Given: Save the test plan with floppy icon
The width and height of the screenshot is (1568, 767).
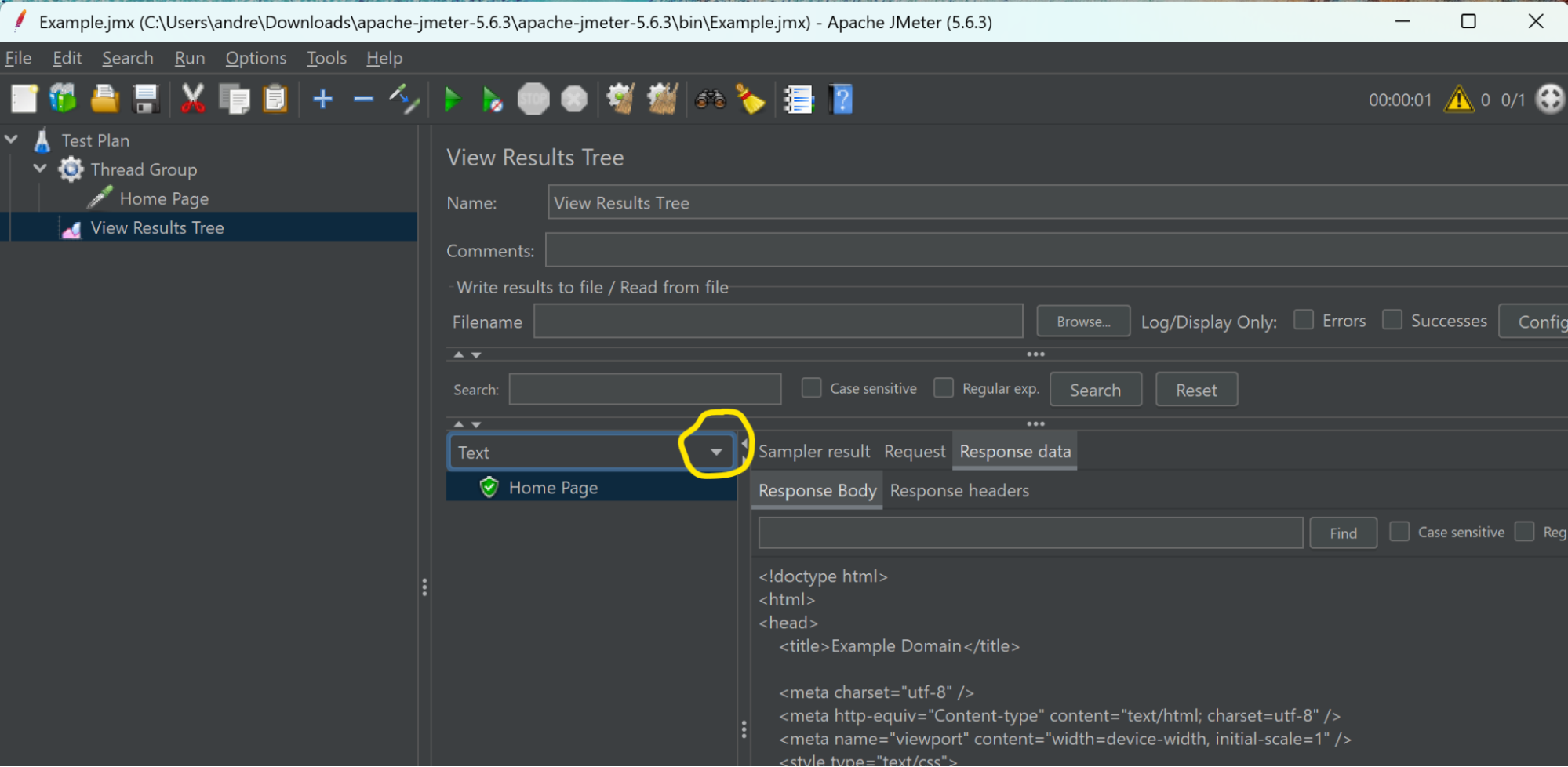Looking at the screenshot, I should click(x=146, y=100).
